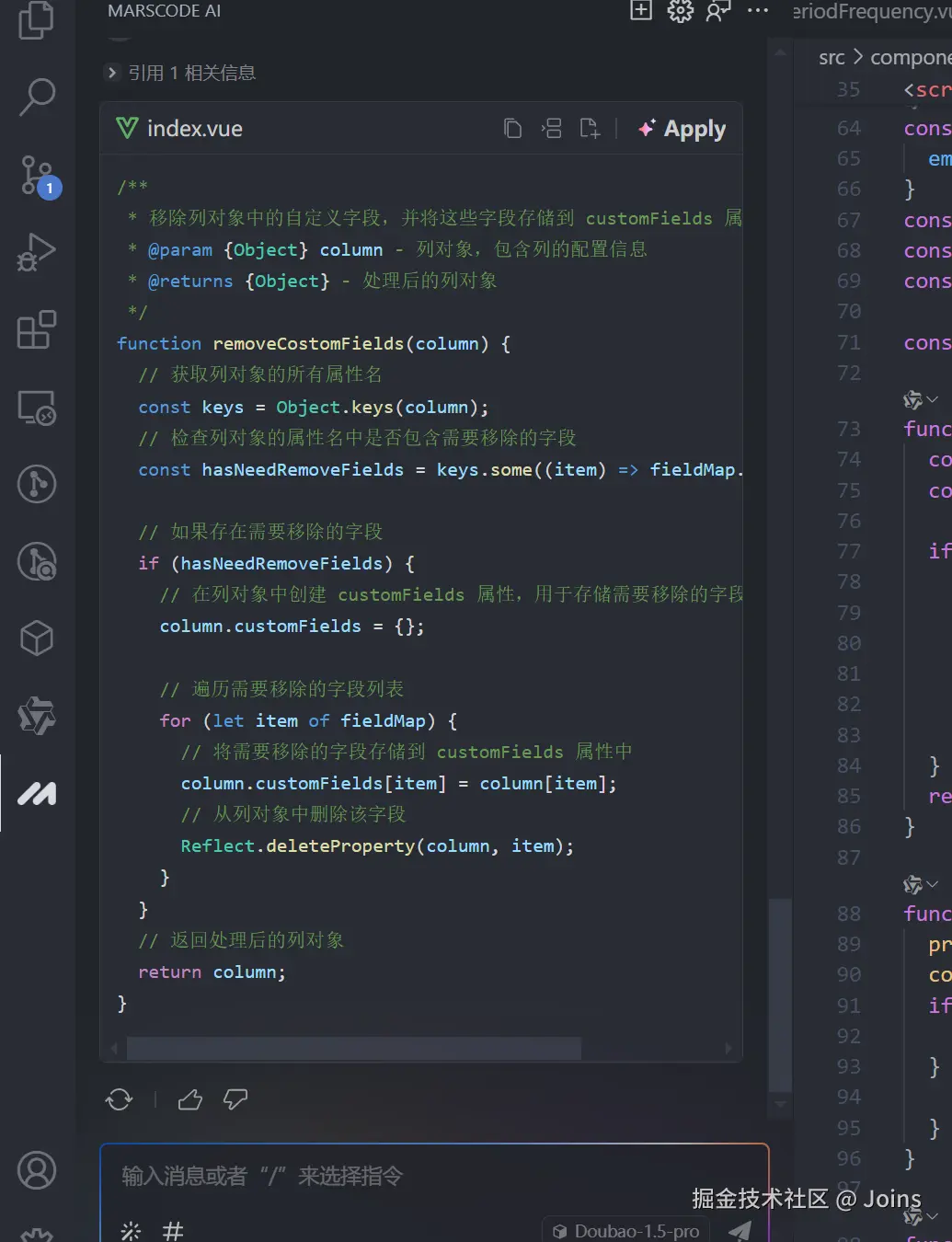This screenshot has width=952, height=1242.
Task: Select the active MarsCode AI icon
Action: 37,793
